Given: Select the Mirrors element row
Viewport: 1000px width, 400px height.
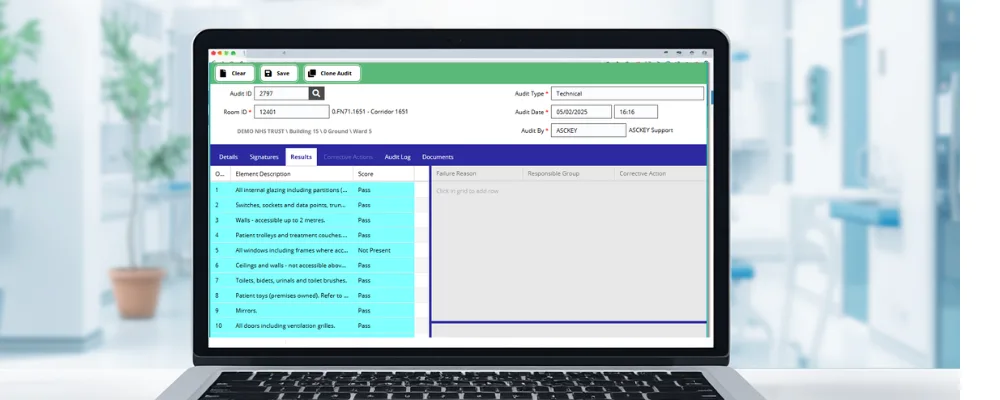Looking at the screenshot, I should [312, 311].
